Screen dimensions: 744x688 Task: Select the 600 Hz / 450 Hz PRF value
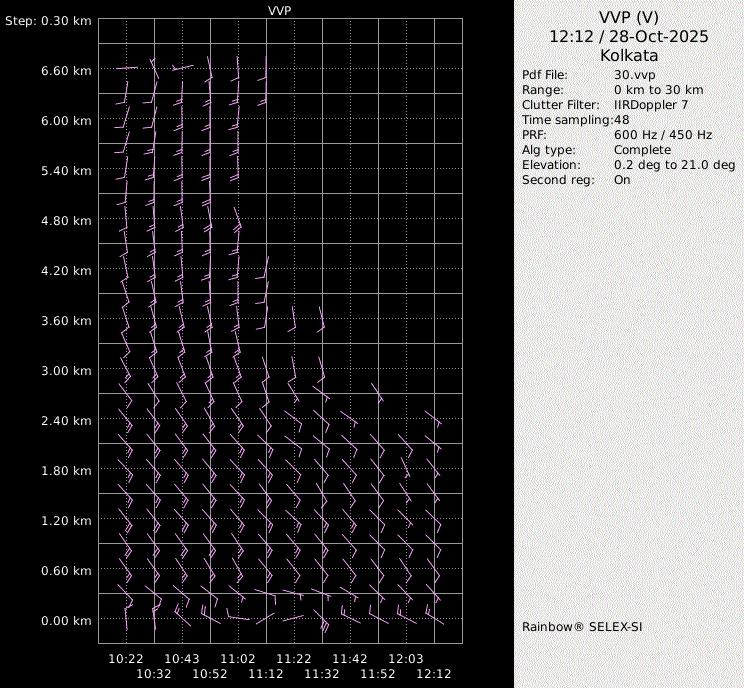pos(662,135)
